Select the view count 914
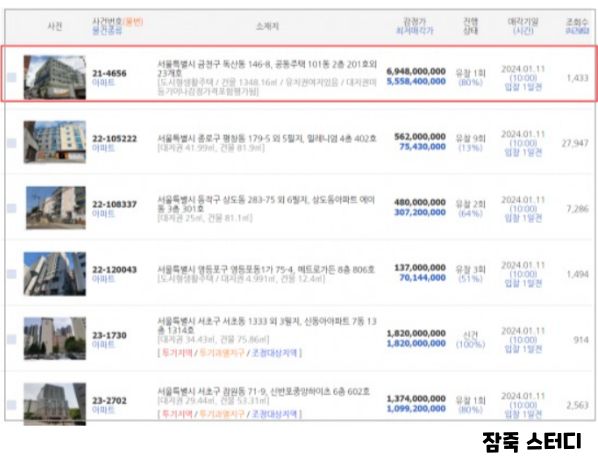The width and height of the screenshot is (598, 464). (x=581, y=340)
